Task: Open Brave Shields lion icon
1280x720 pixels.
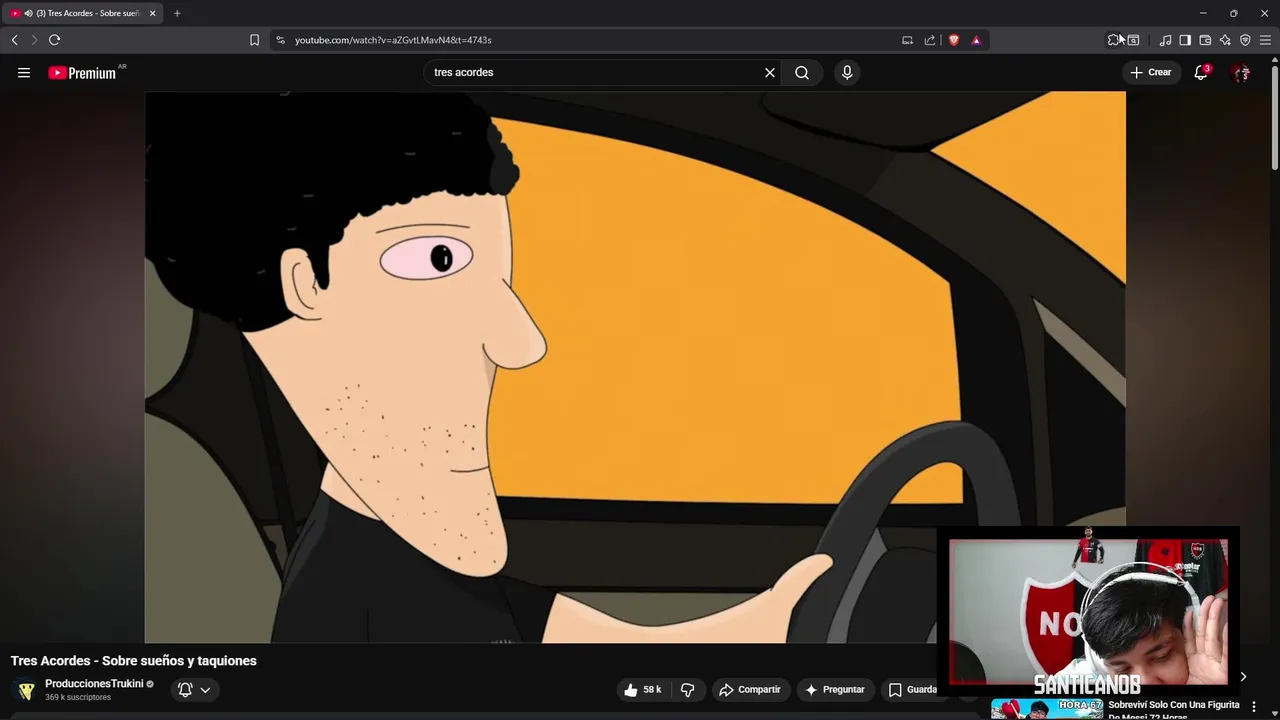Action: [954, 40]
